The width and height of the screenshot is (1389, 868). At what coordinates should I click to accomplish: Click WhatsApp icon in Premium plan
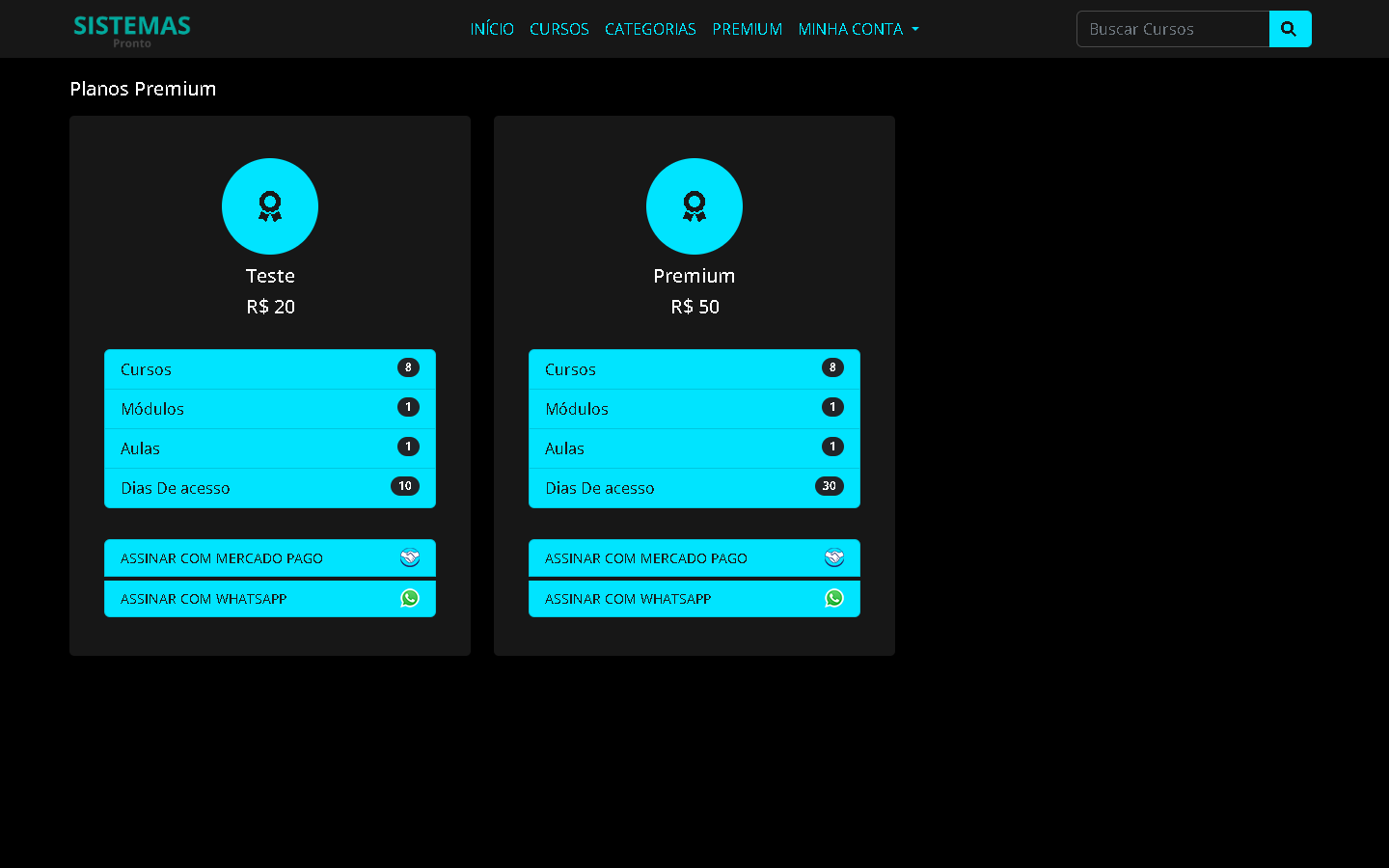pos(834,598)
